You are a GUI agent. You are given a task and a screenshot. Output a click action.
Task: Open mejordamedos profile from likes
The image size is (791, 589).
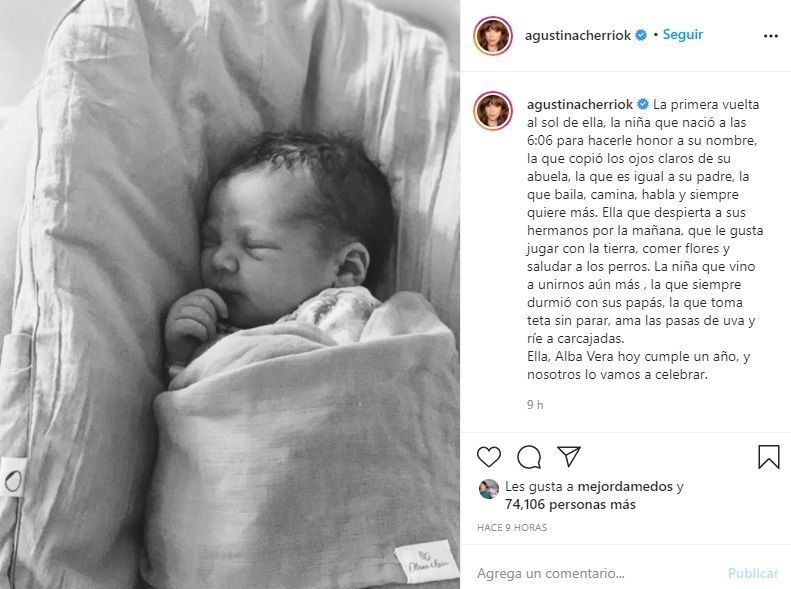coord(625,487)
